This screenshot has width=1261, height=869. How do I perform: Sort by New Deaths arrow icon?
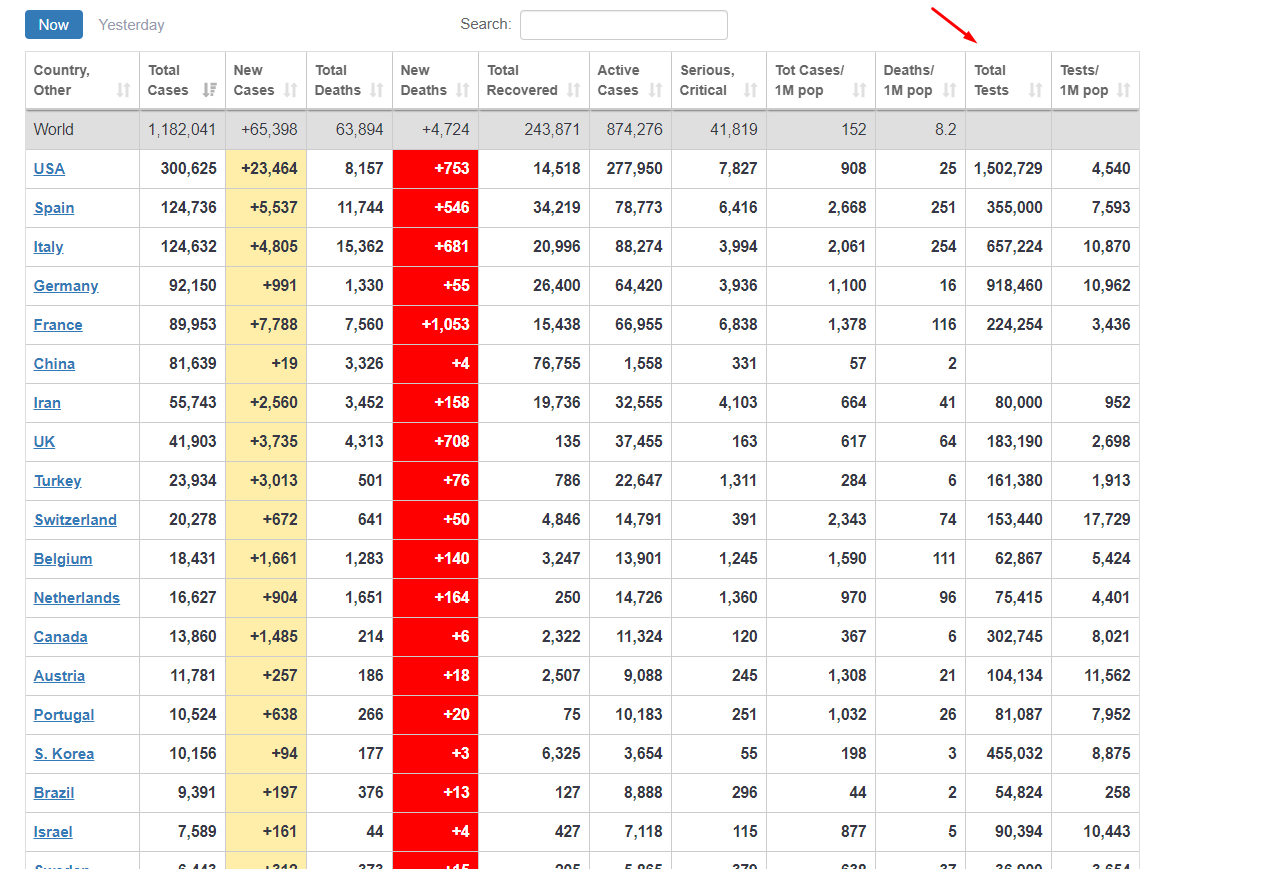[463, 90]
